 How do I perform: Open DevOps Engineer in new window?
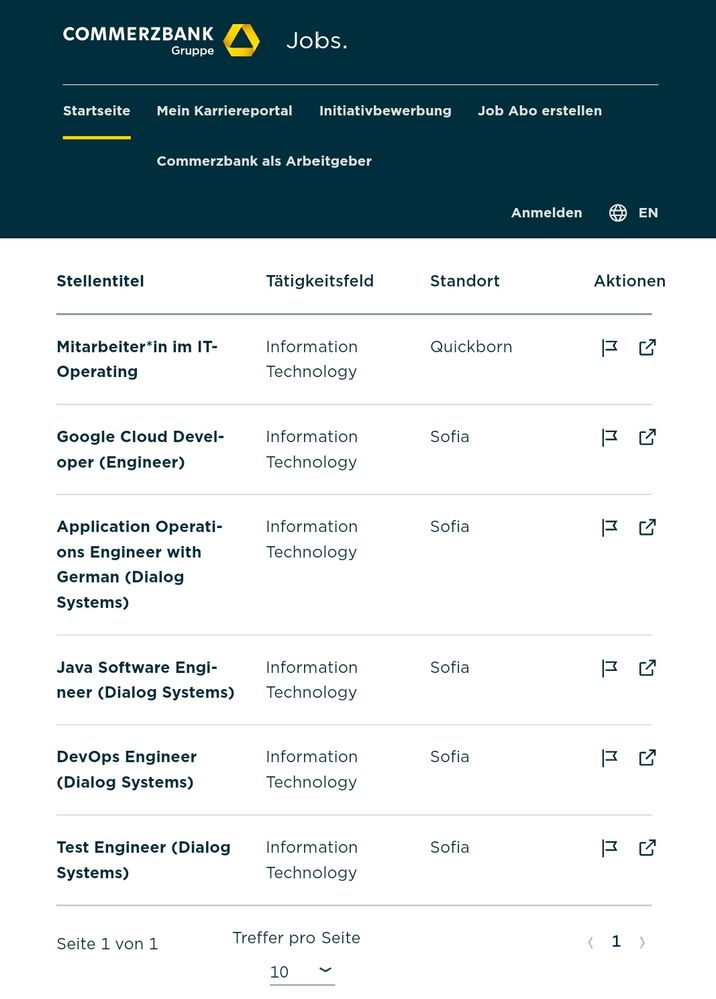pos(647,758)
